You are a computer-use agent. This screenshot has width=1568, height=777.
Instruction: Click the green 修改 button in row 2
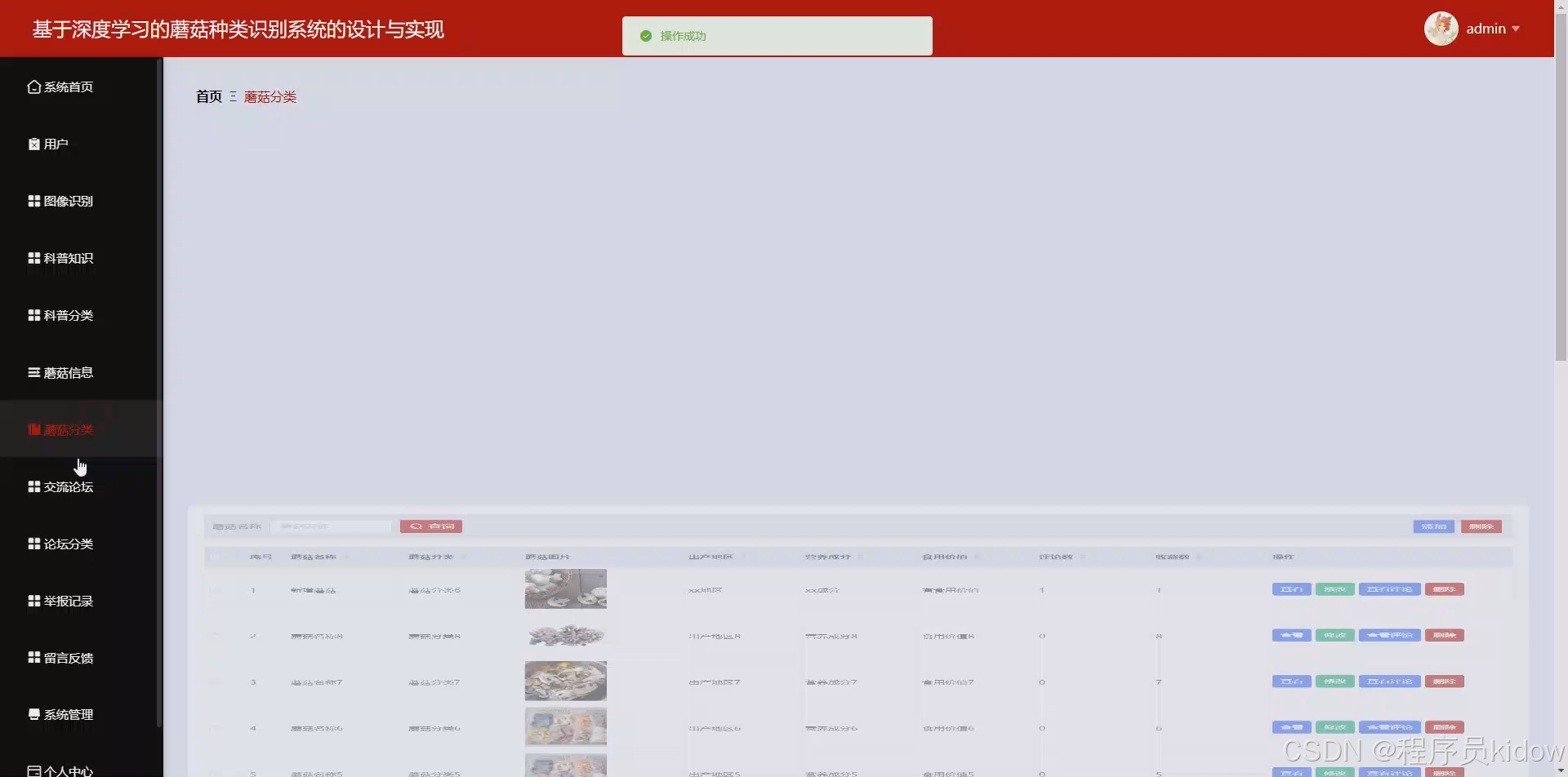[x=1335, y=635]
